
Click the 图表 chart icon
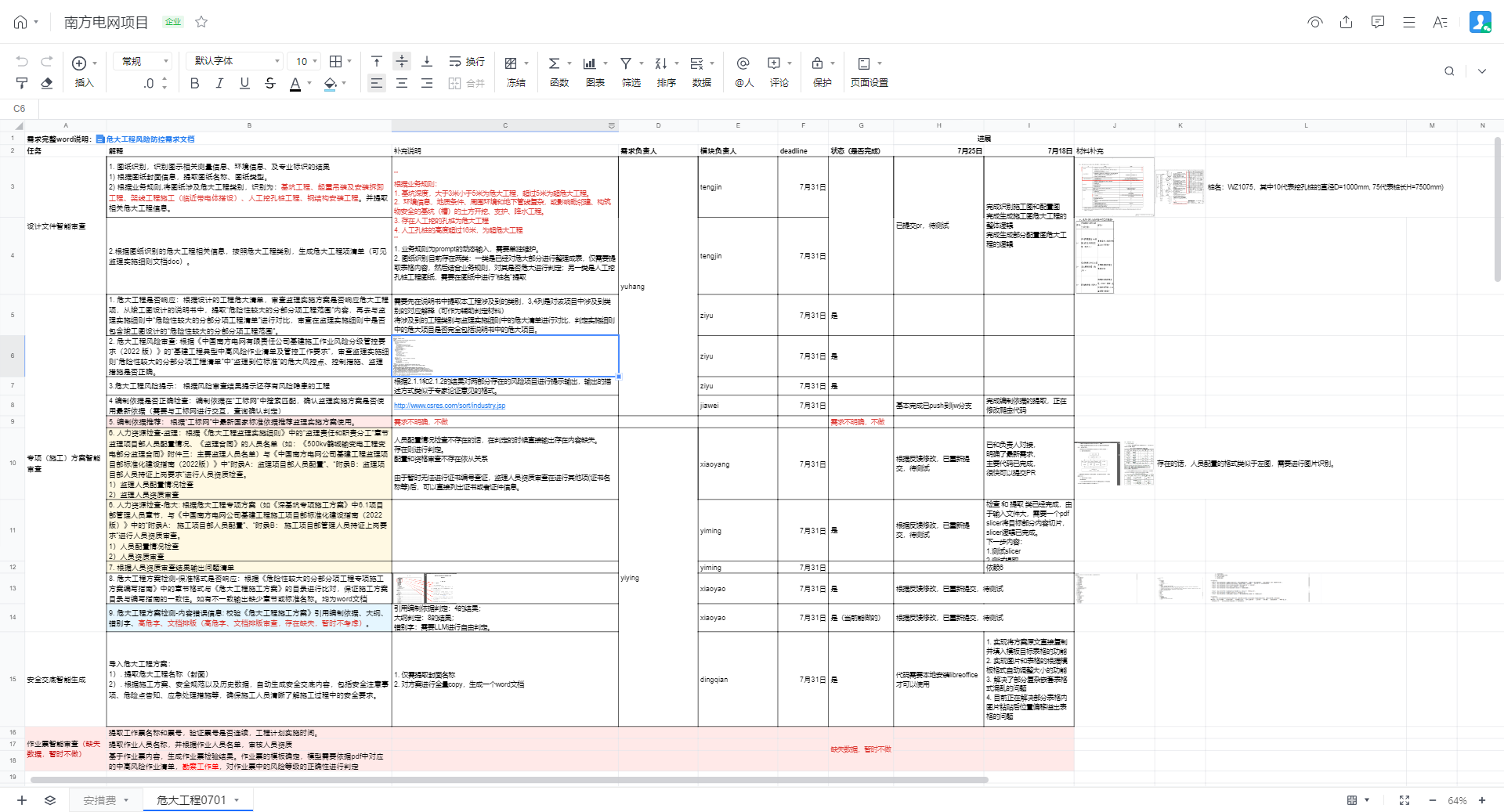tap(590, 63)
